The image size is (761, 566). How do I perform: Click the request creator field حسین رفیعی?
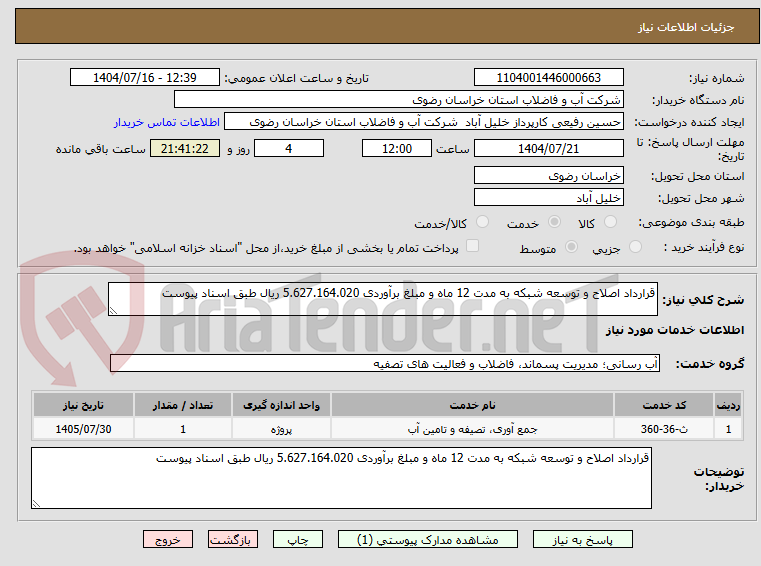coord(424,122)
